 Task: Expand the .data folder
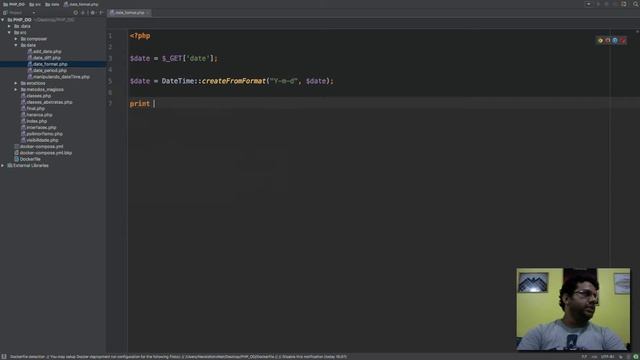9,26
